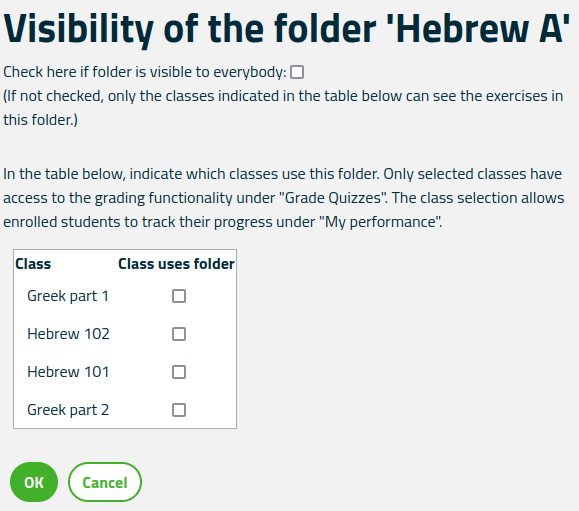
Task: Click the 'Check here if folder is visible' label
Action: coord(145,72)
